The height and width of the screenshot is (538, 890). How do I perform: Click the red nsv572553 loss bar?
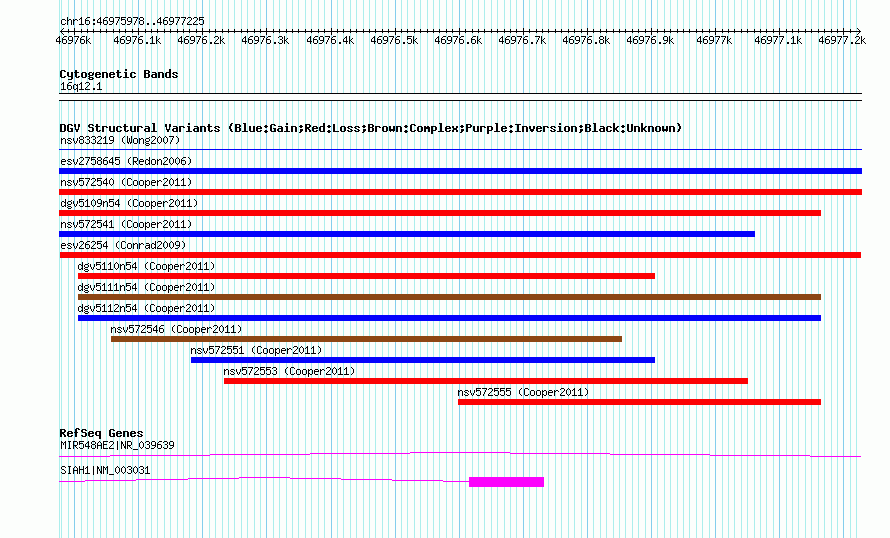(486, 381)
